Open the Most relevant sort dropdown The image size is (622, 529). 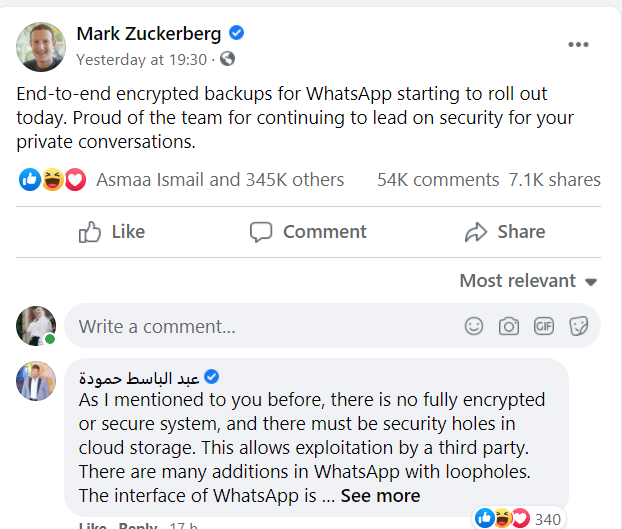click(x=528, y=281)
